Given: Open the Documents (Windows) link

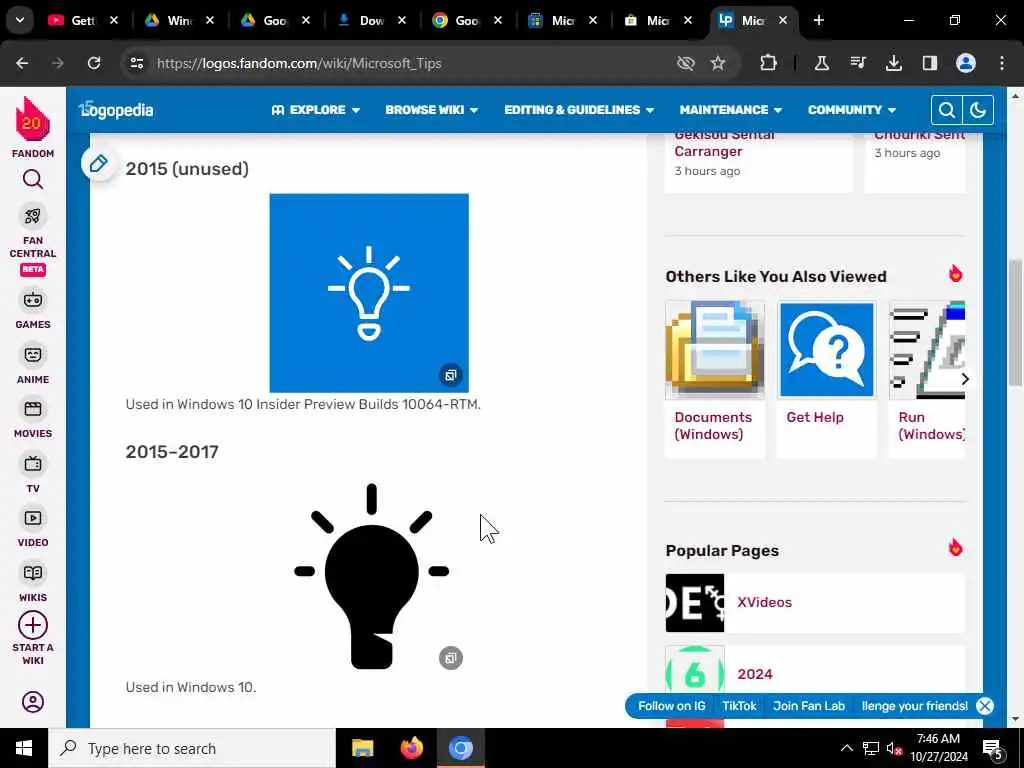Looking at the screenshot, I should pyautogui.click(x=713, y=426).
